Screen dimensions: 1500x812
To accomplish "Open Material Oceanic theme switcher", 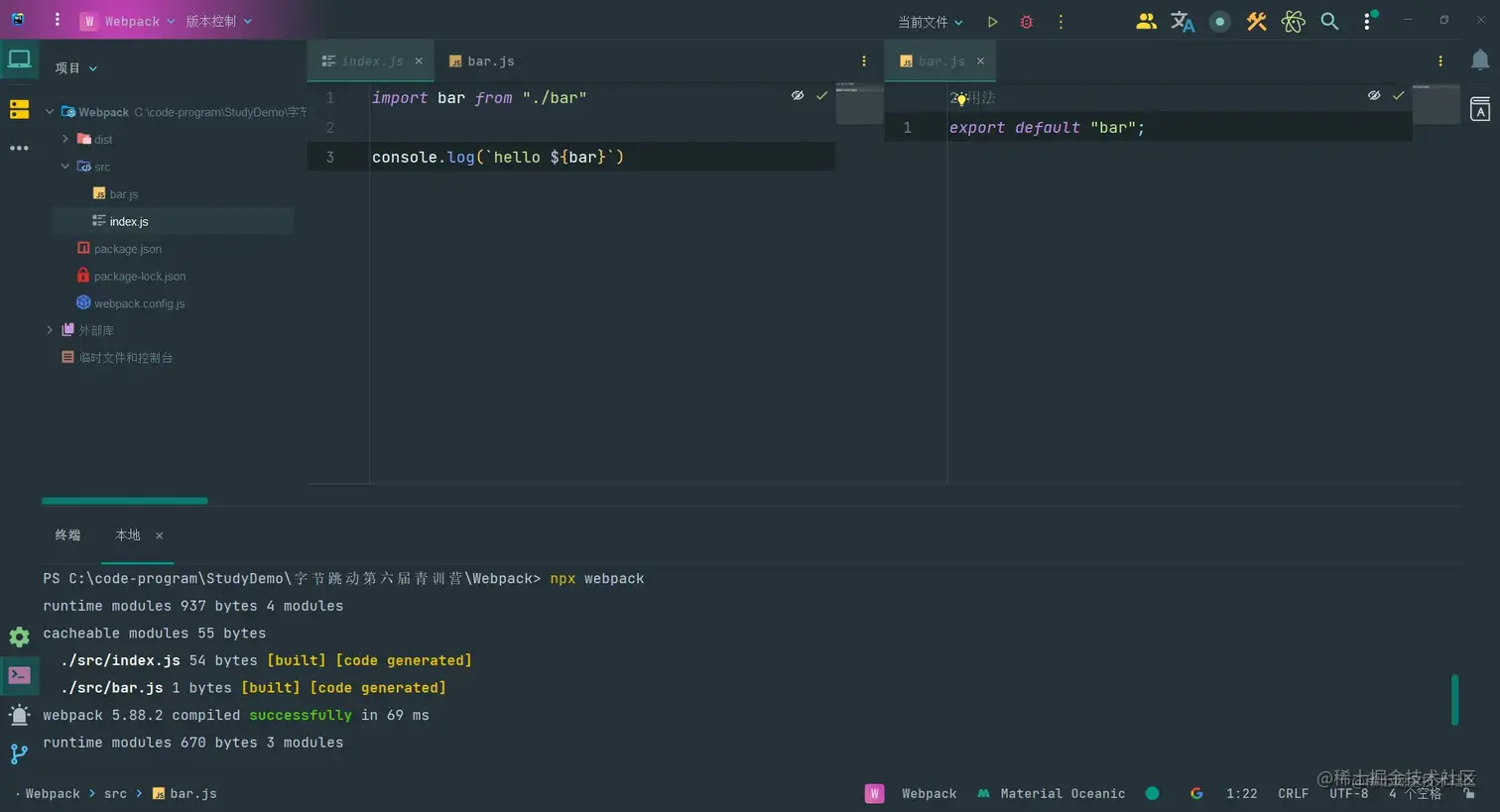I will pyautogui.click(x=1052, y=794).
